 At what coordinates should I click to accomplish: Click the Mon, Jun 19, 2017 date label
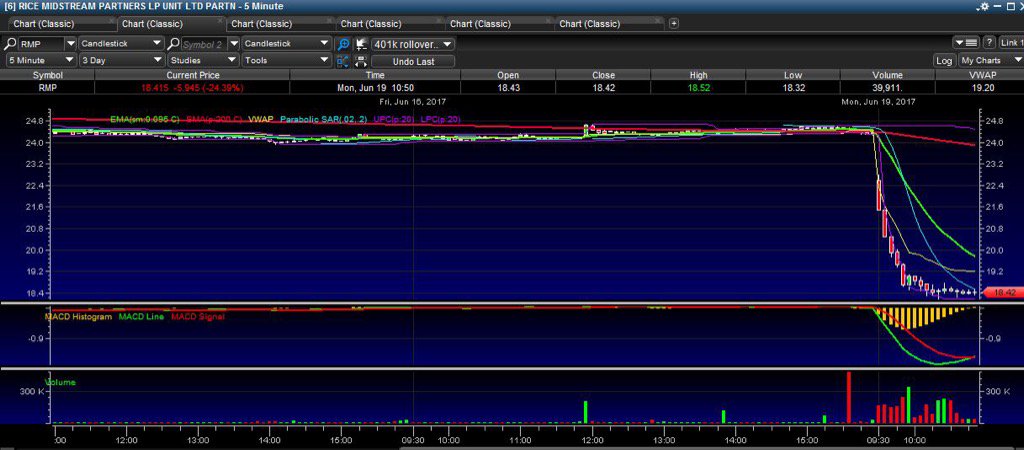click(x=878, y=102)
